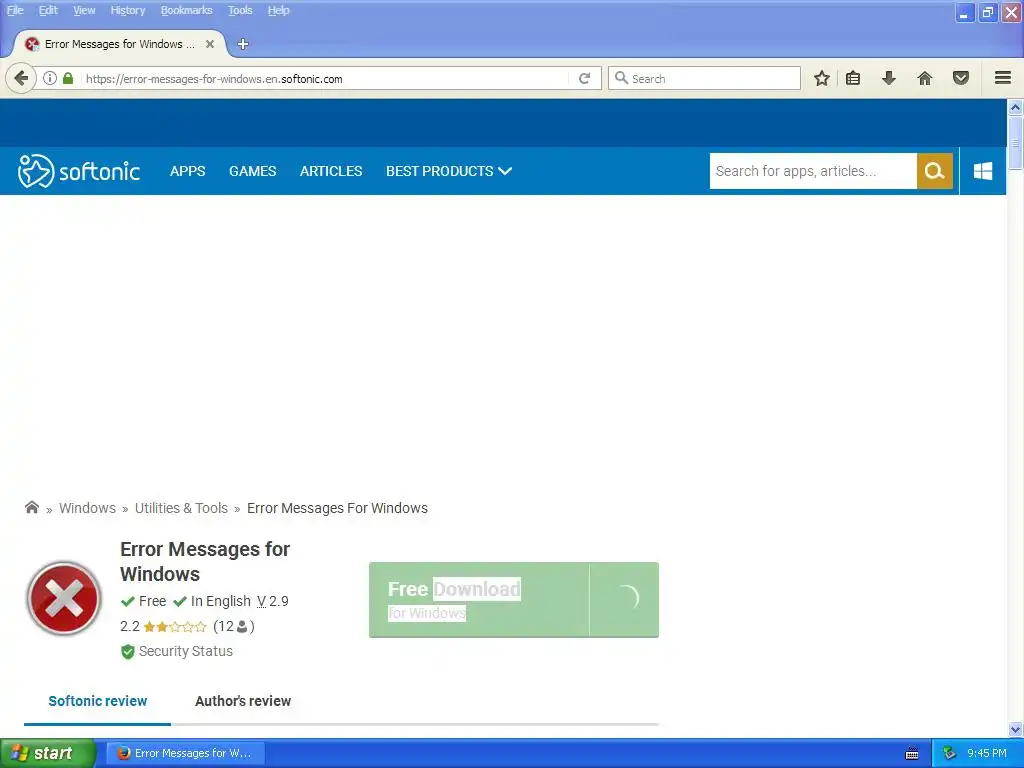
Task: Click the orange Softonic search button
Action: tap(935, 171)
